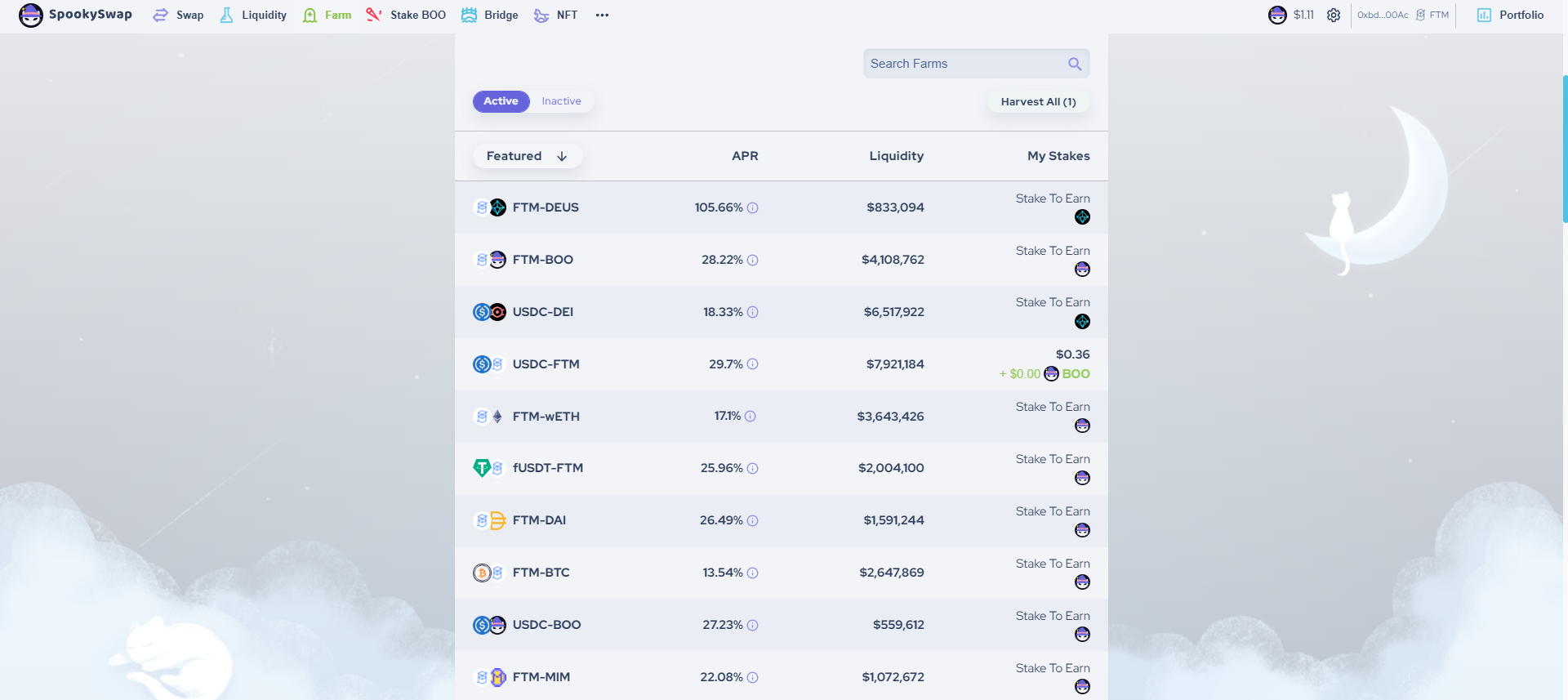
Task: Click FTM-DEUS token pair icon
Action: (x=490, y=207)
